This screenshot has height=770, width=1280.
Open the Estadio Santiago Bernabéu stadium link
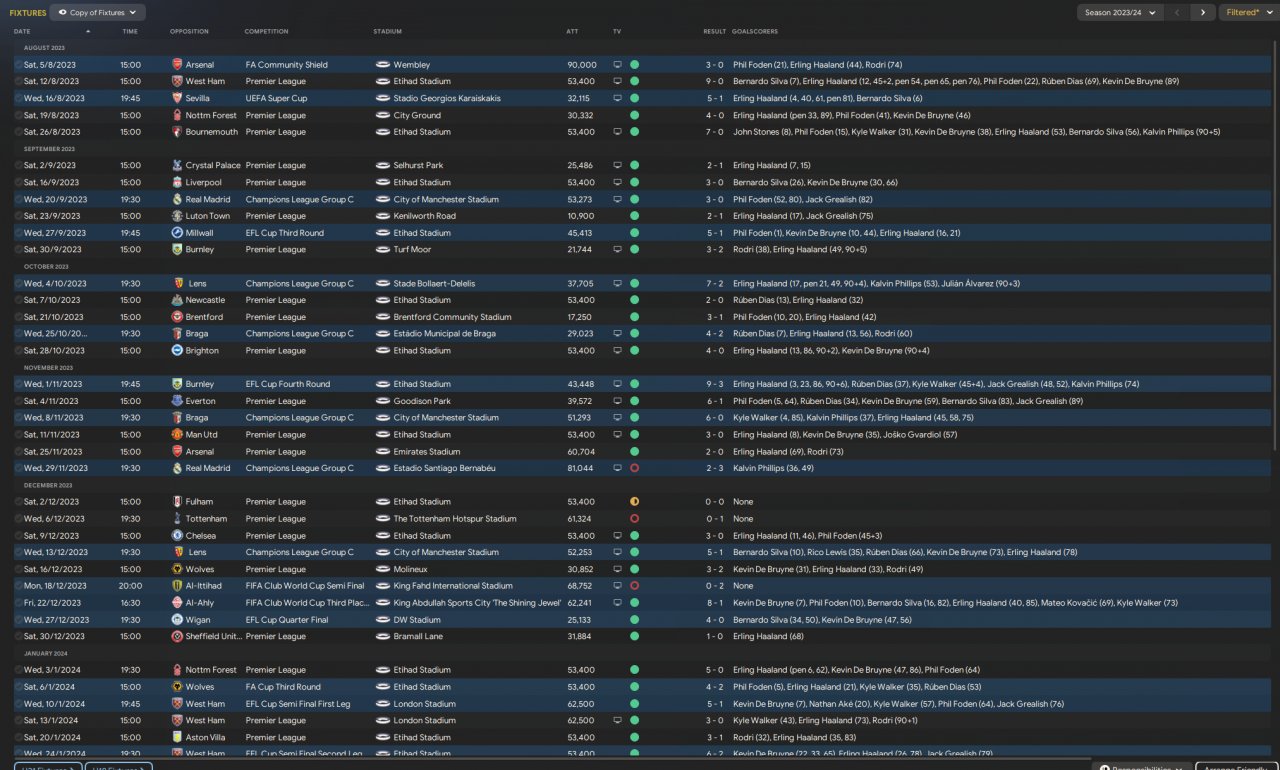[x=446, y=468]
